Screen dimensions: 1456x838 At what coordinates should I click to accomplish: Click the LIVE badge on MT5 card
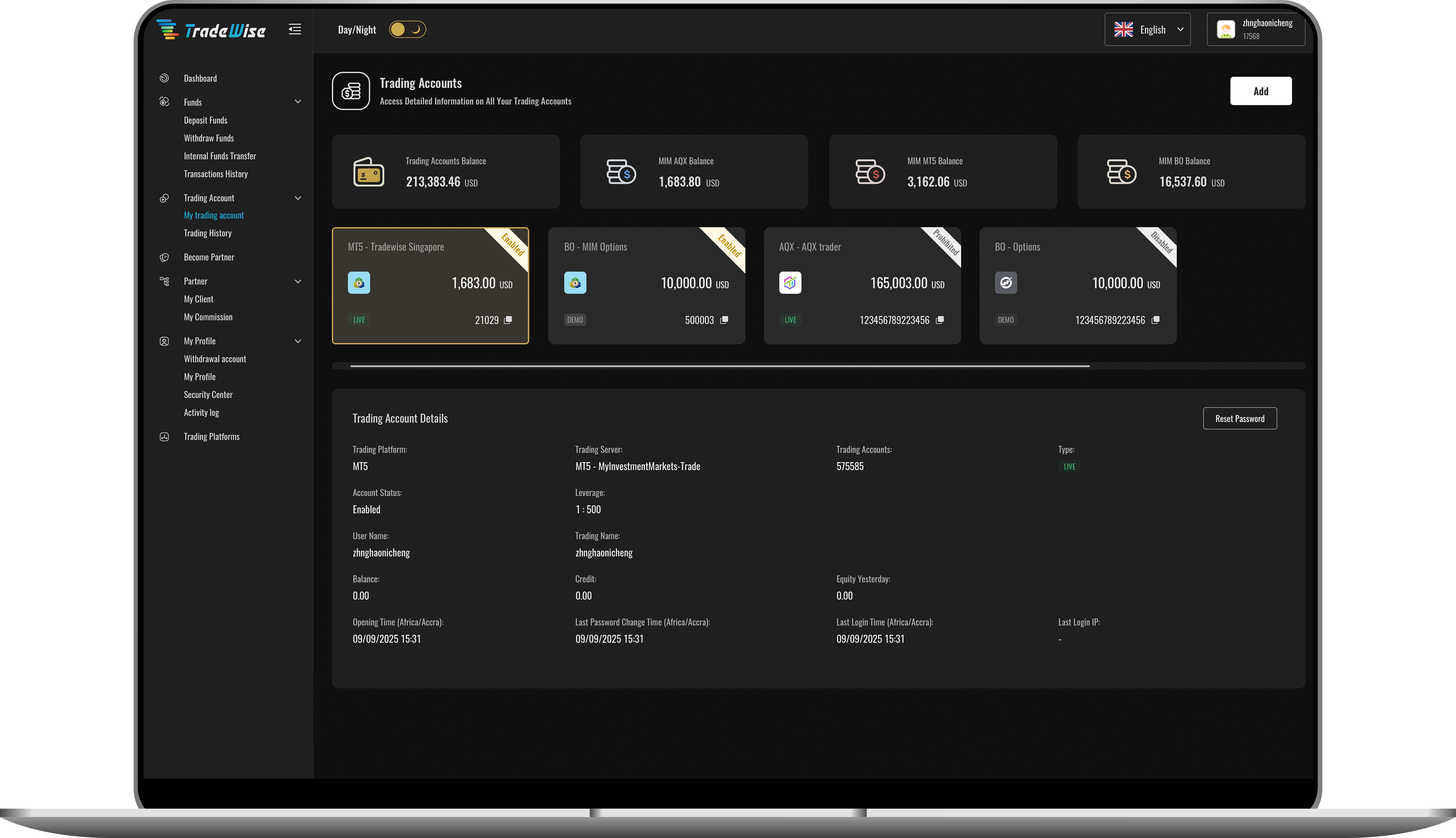pyautogui.click(x=359, y=320)
